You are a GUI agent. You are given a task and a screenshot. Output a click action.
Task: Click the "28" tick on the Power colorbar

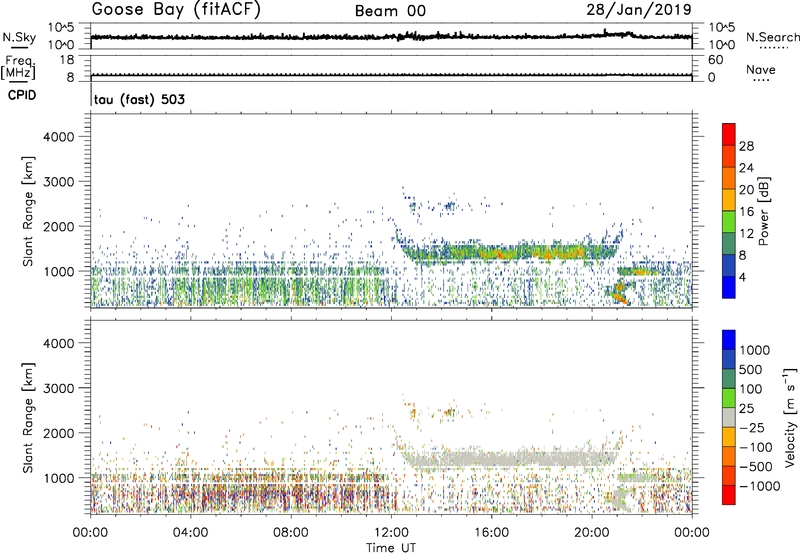746,146
